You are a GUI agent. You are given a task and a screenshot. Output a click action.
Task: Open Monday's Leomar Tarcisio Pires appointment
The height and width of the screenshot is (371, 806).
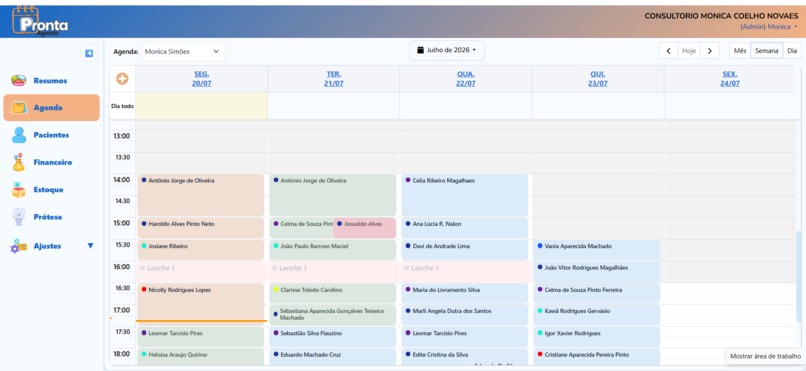tap(200, 337)
